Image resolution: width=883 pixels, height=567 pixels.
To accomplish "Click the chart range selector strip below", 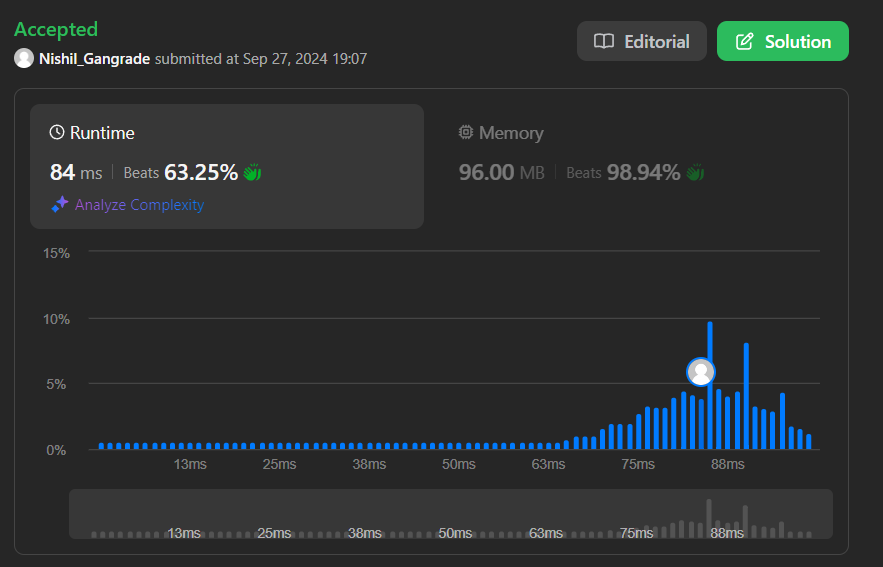I will pos(451,514).
